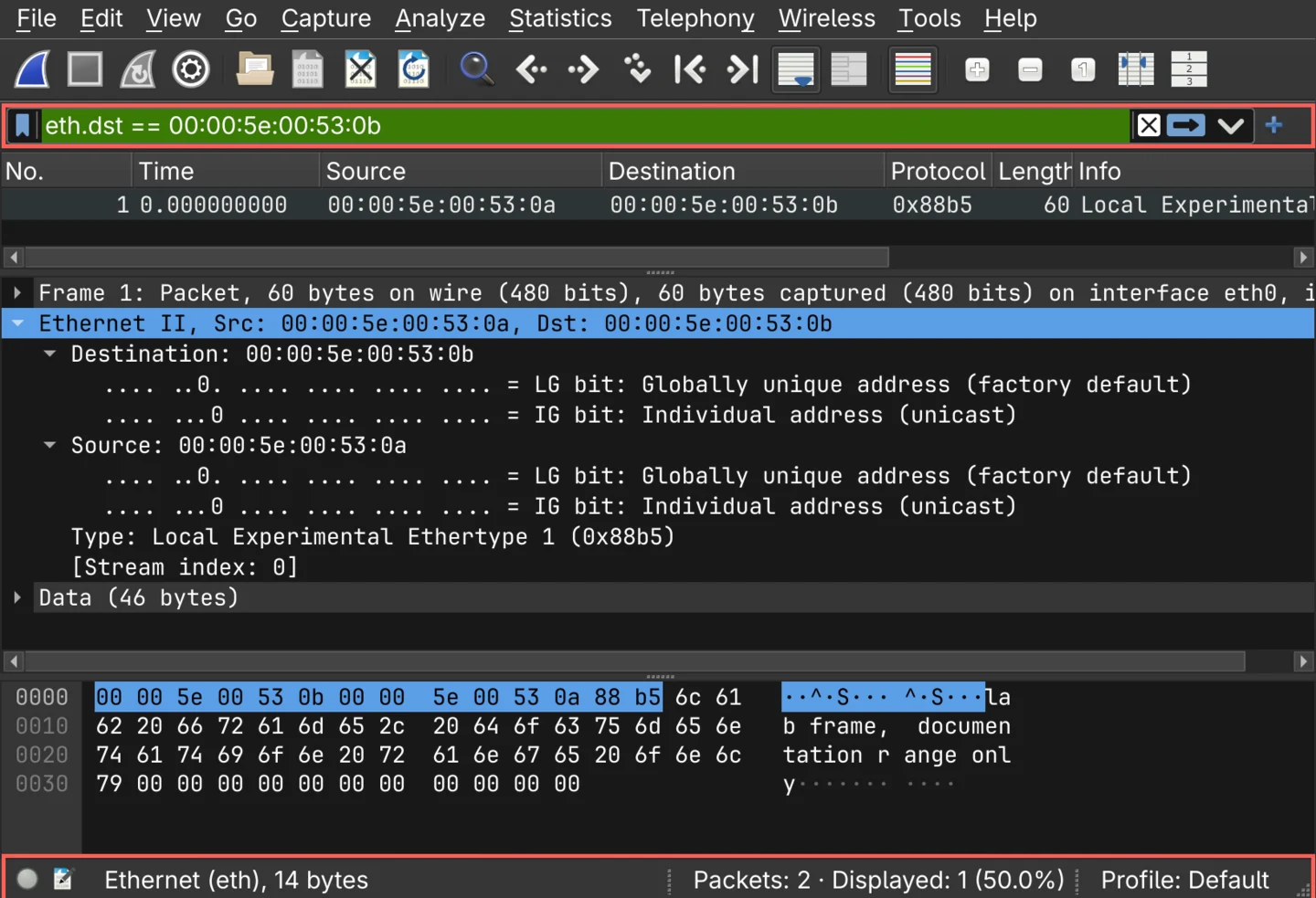The image size is (1316, 898).
Task: Open display filter bookmarks
Action: [x=23, y=126]
